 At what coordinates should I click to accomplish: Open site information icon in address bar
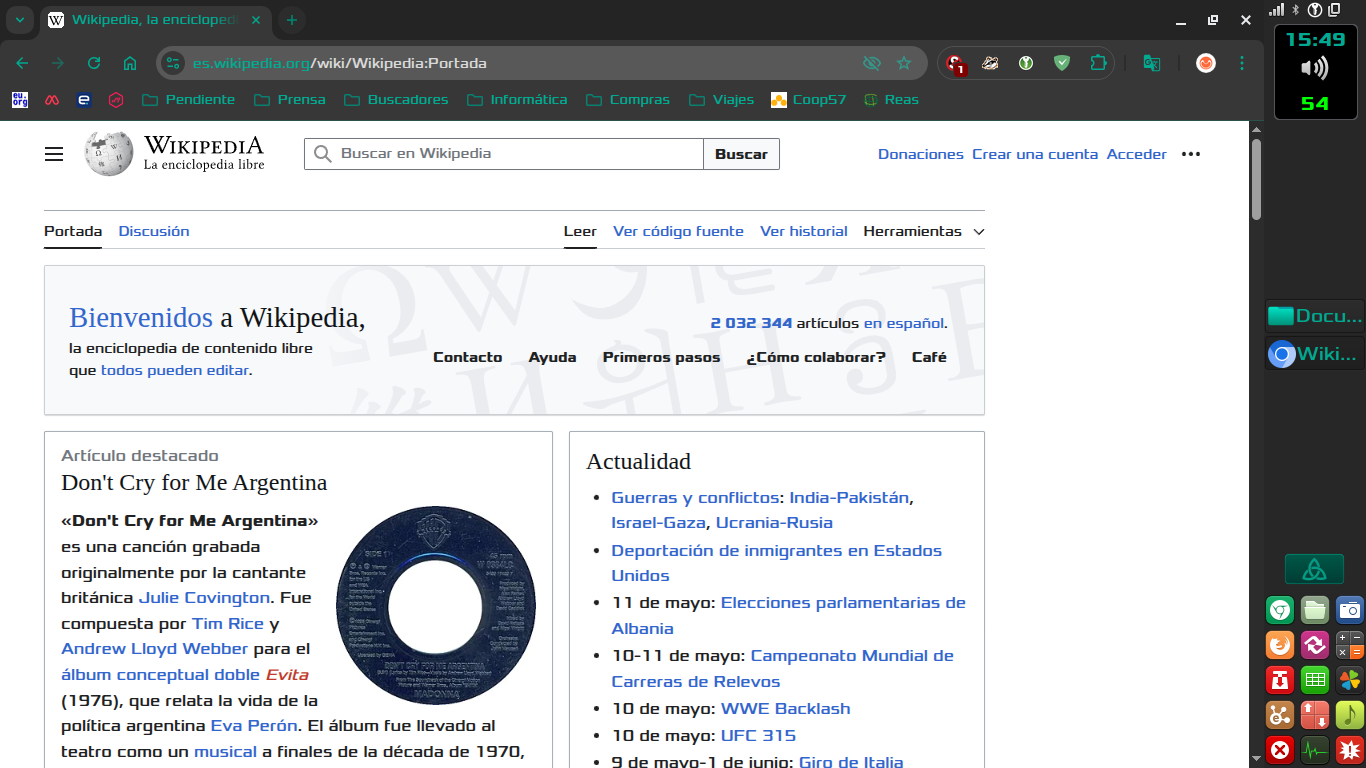point(173,63)
